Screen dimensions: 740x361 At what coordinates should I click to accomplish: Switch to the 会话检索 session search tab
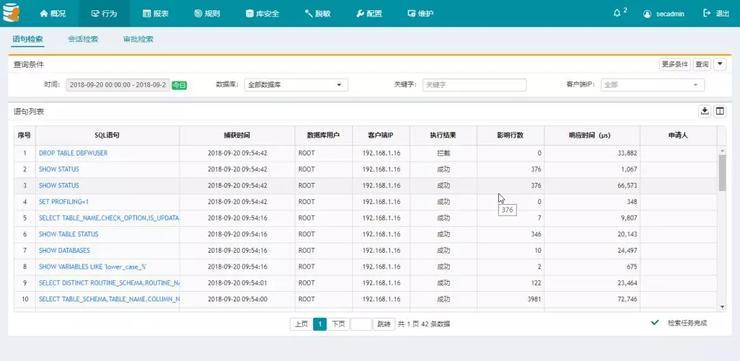tap(83, 39)
